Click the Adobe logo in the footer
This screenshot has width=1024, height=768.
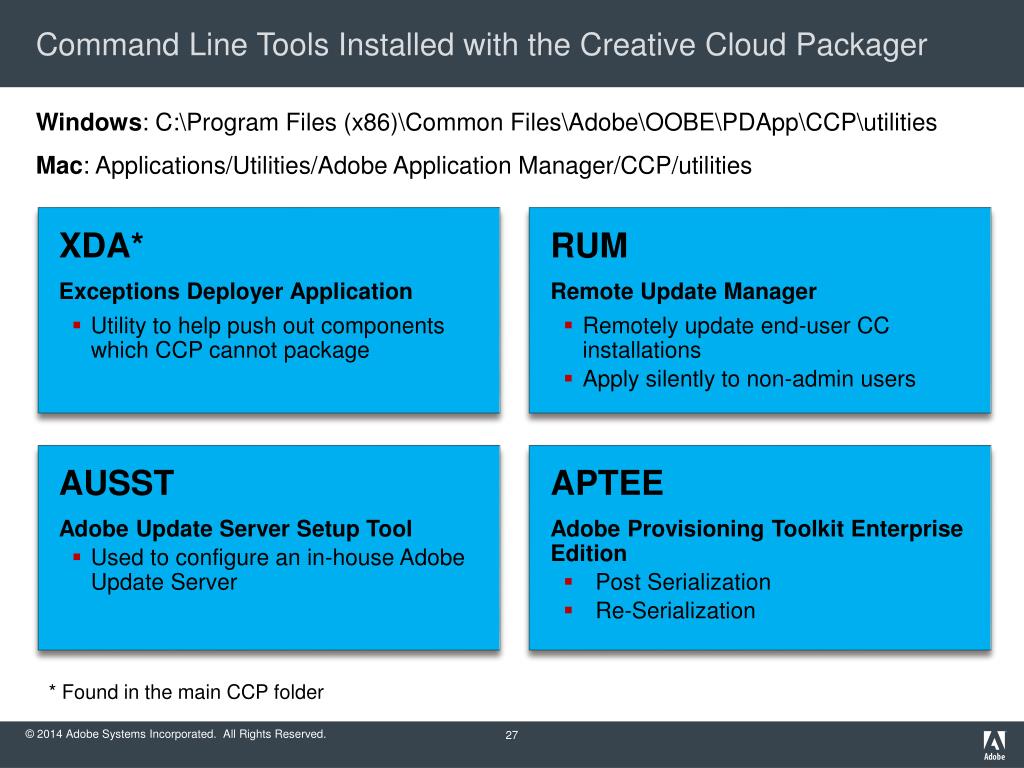click(995, 745)
